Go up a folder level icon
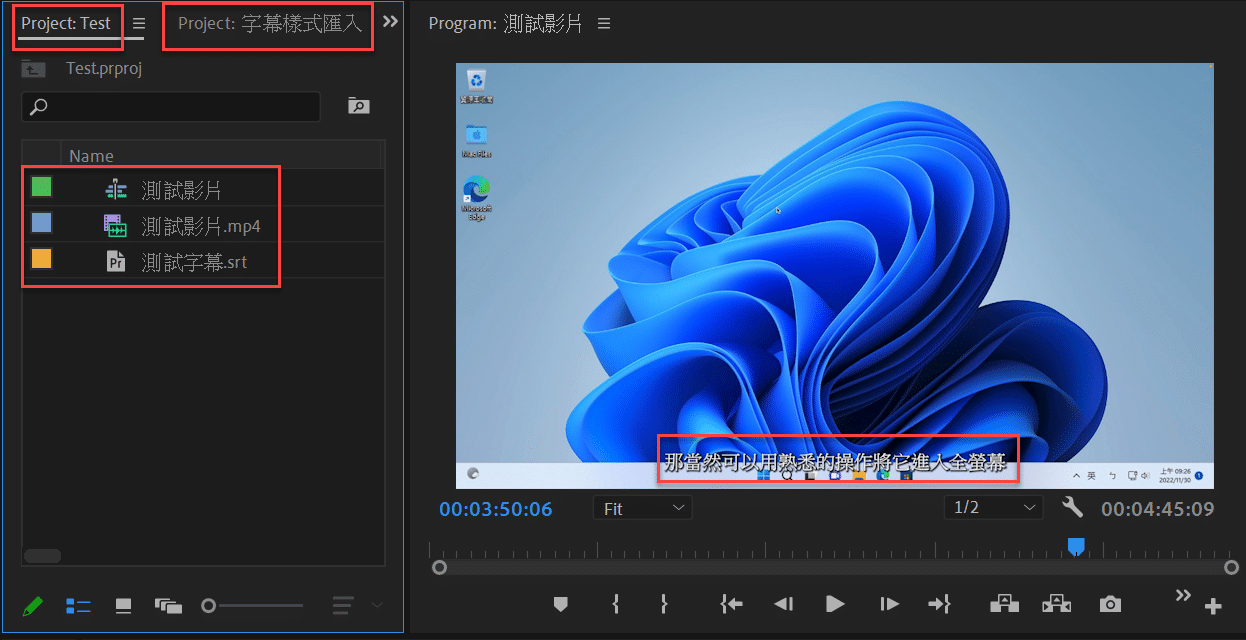Viewport: 1246px width, 640px height. 33,69
